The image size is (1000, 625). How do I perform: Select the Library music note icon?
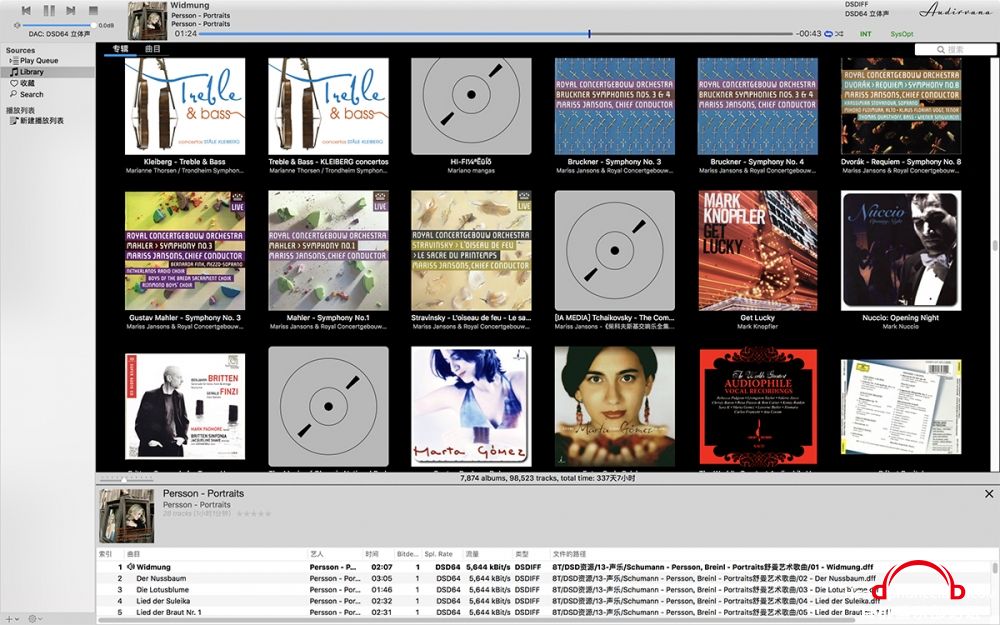pyautogui.click(x=14, y=72)
